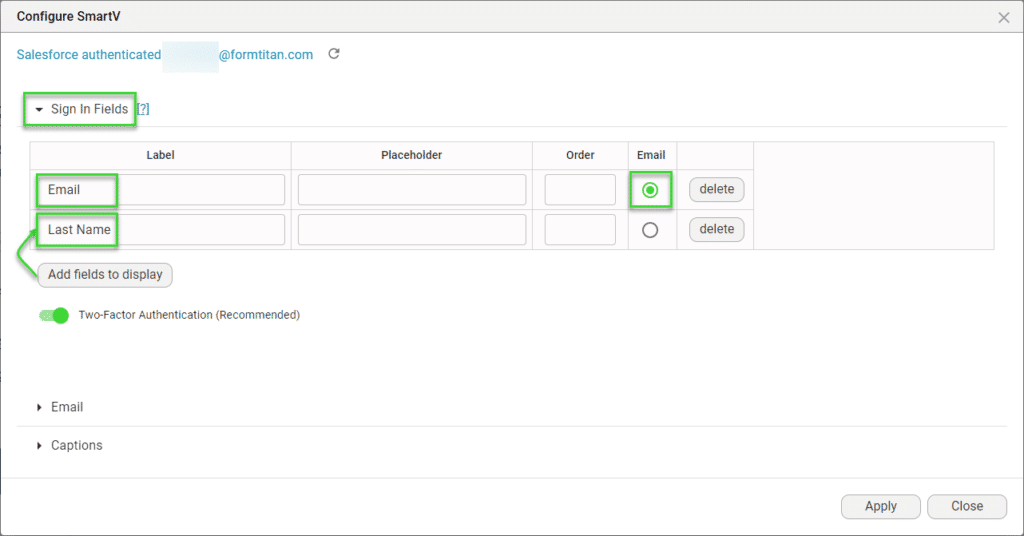The image size is (1024, 536).
Task: Open the Sign In Fields help link
Action: (x=143, y=109)
